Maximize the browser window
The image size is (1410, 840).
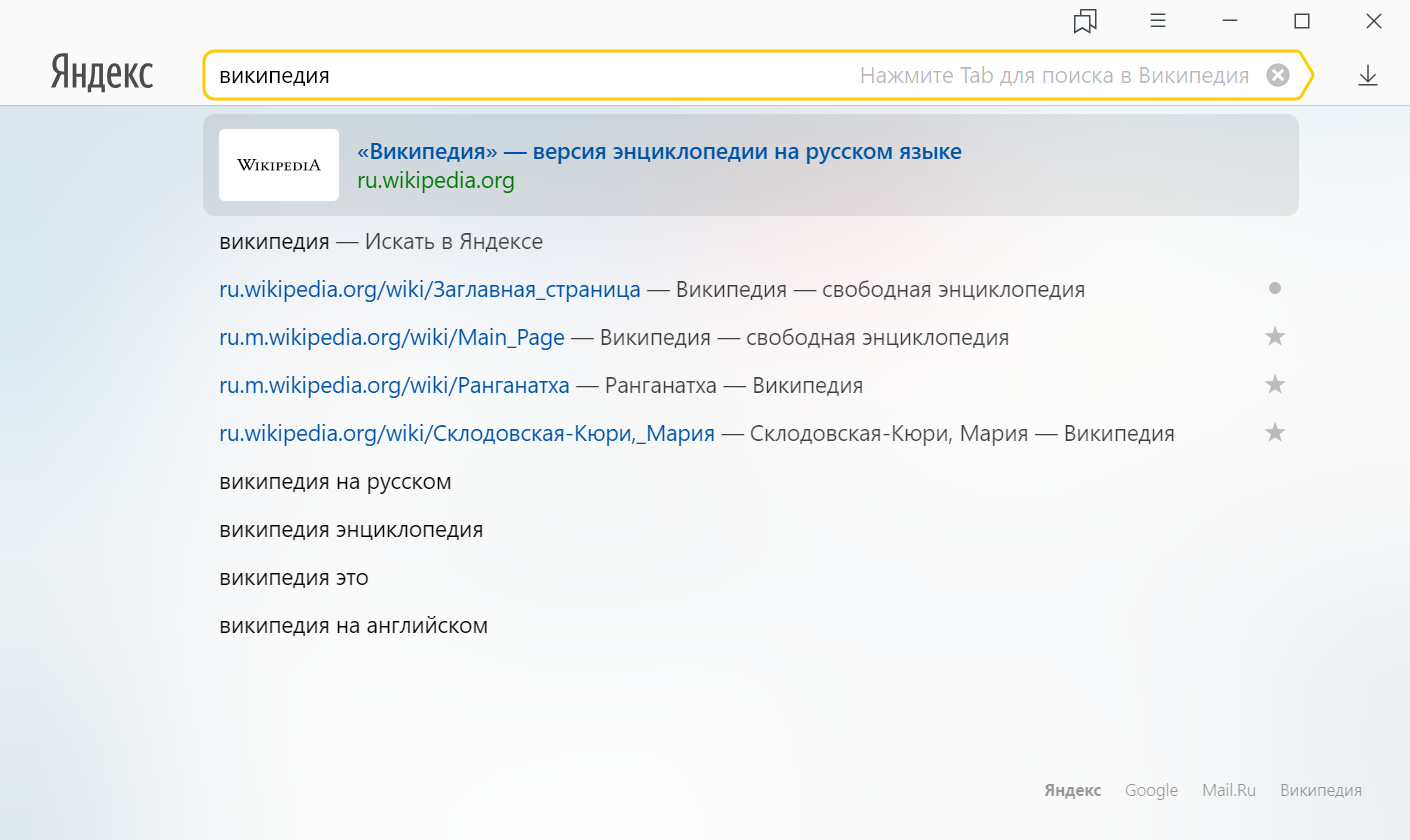click(1301, 21)
